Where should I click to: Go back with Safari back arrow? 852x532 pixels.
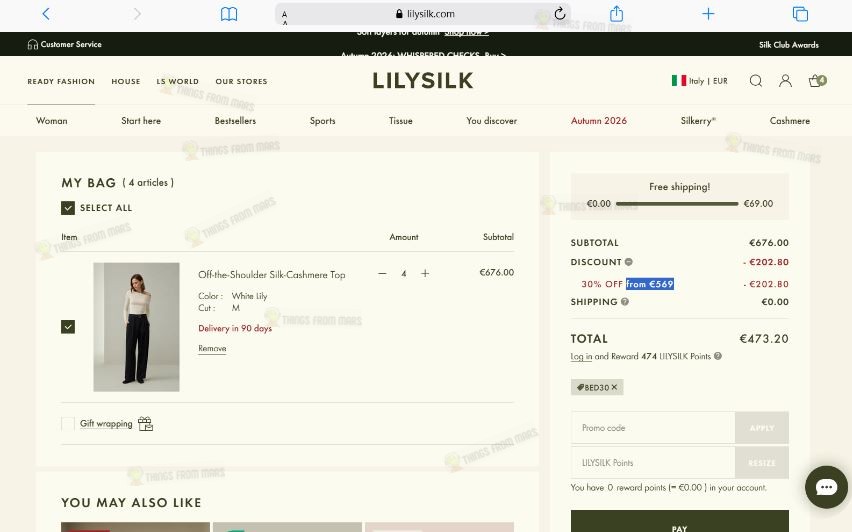(x=46, y=14)
